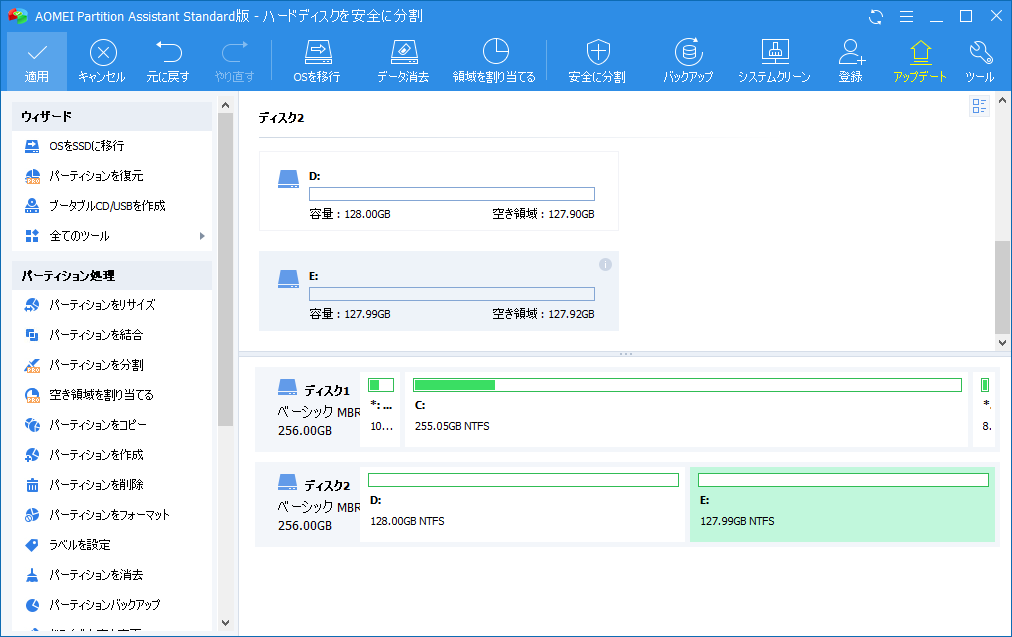Click the pane splitter handle dots
This screenshot has width=1012, height=637.
tap(625, 354)
